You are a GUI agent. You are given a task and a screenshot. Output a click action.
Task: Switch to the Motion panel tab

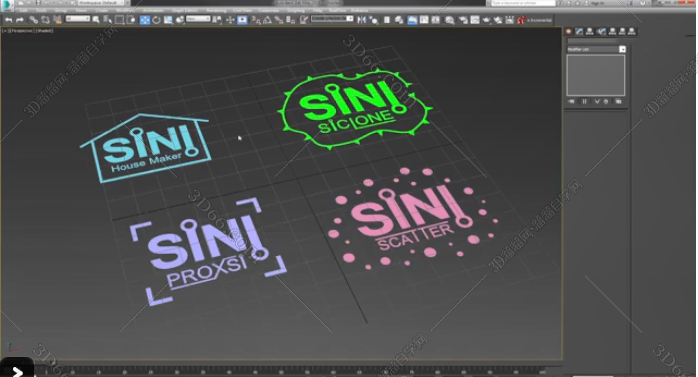[601, 31]
